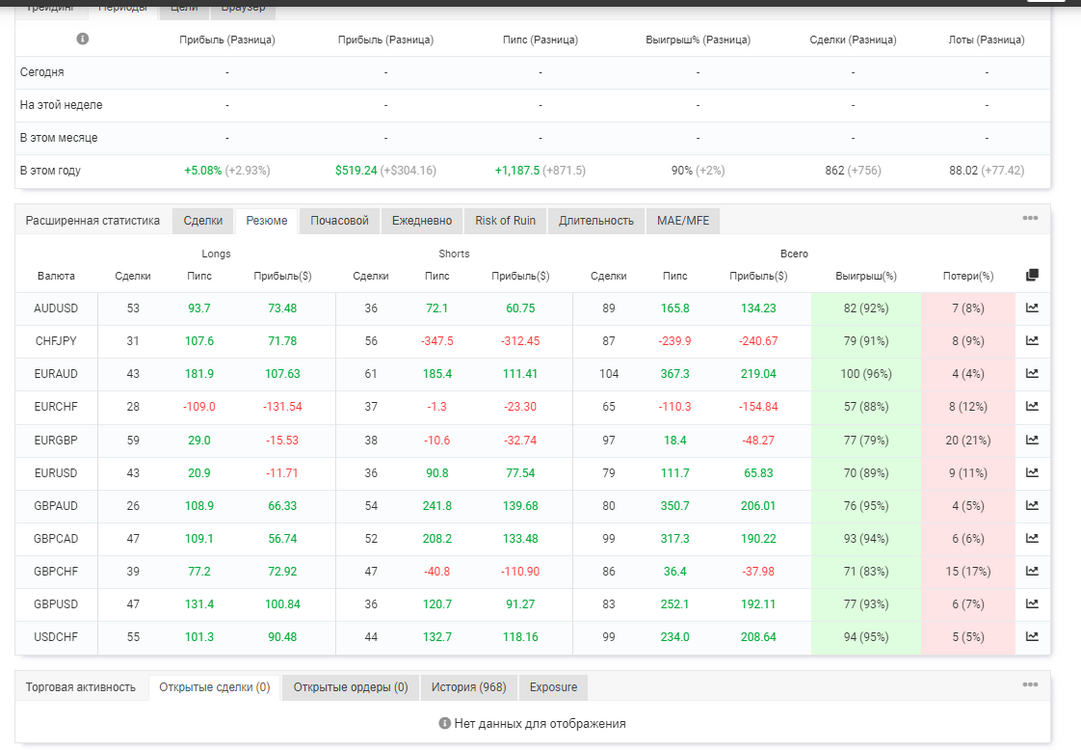Click the Нет данных для отображения message
The image size is (1081, 750).
540,724
